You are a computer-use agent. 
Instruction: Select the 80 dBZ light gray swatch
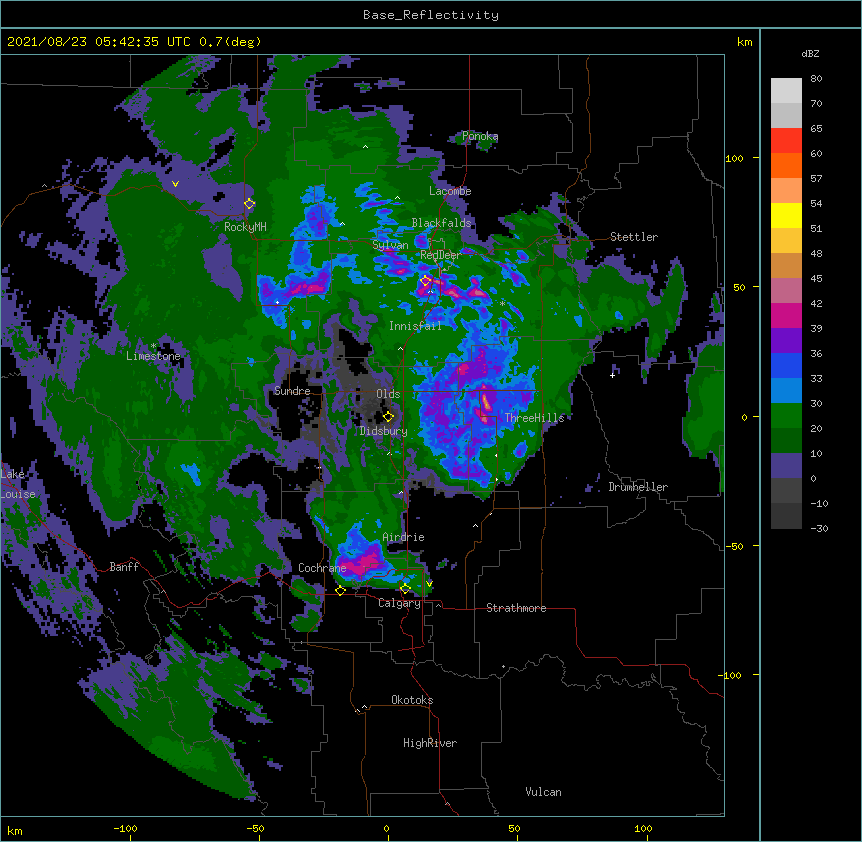[x=786, y=90]
